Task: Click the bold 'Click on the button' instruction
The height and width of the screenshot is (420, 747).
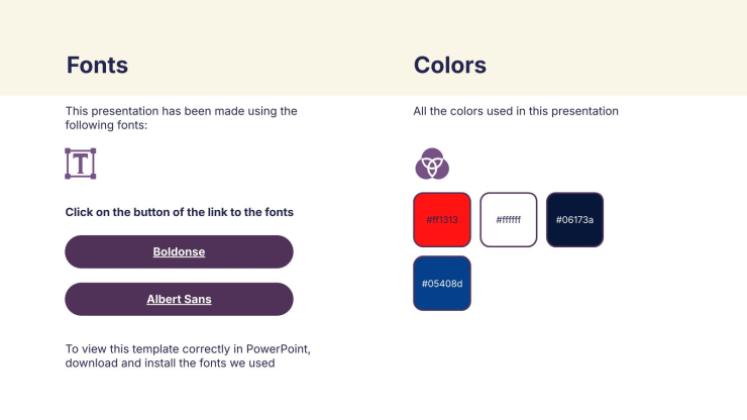Action: [x=179, y=212]
